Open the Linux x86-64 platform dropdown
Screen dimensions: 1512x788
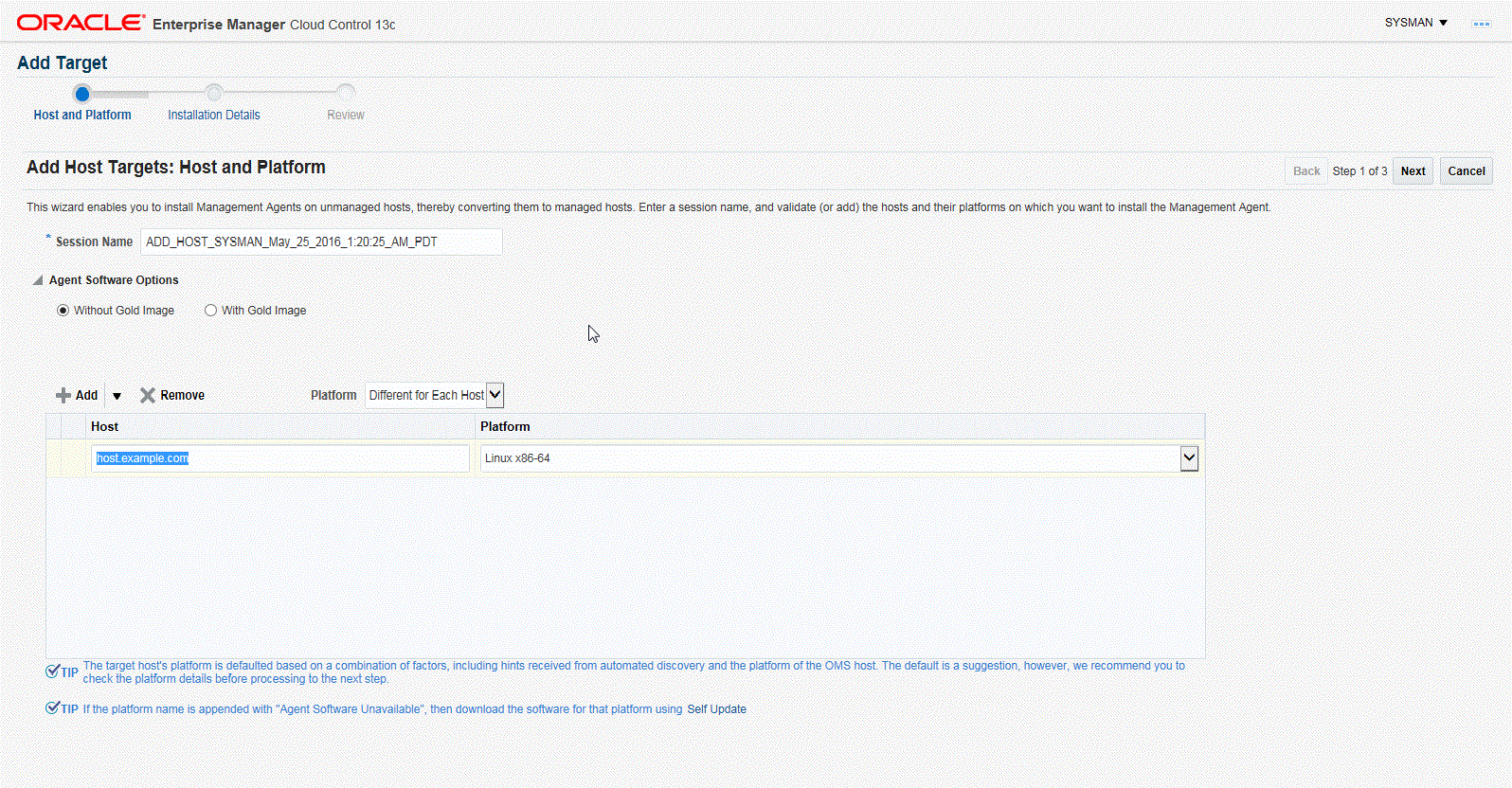(x=839, y=458)
